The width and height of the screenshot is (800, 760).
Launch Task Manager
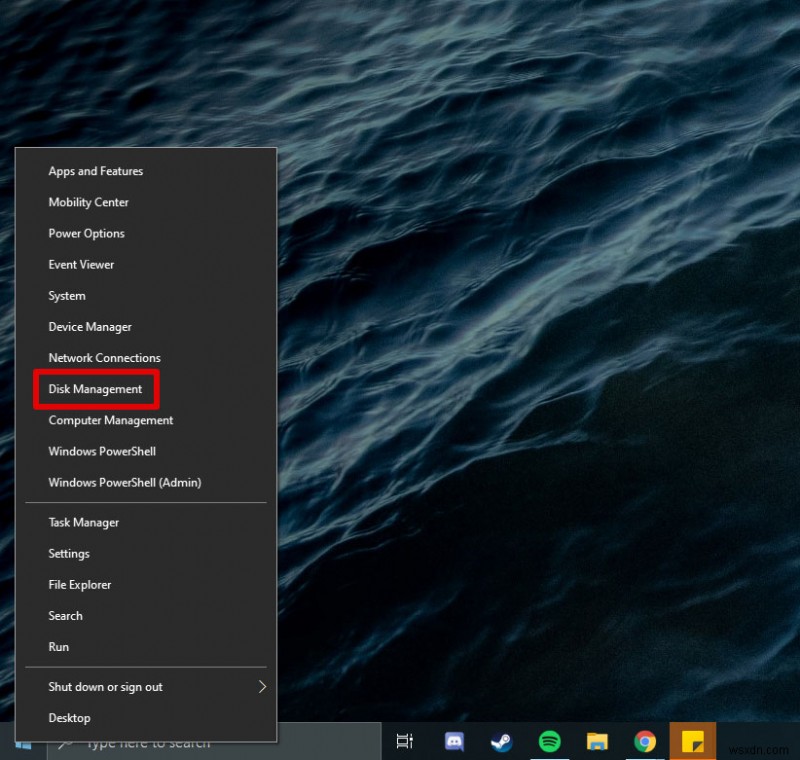(83, 522)
